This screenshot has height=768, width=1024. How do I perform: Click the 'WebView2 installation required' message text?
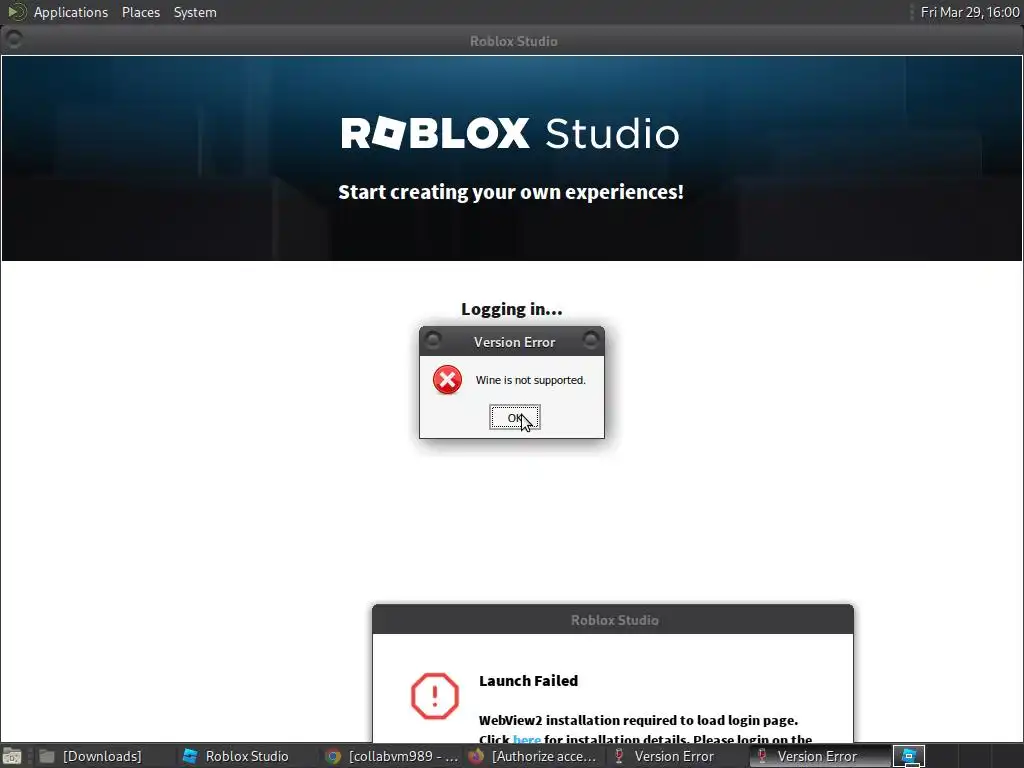638,720
